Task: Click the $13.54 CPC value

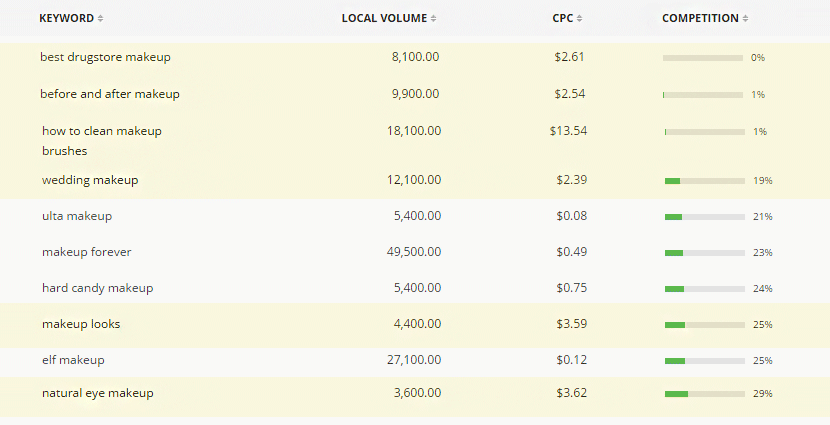Action: (x=569, y=131)
